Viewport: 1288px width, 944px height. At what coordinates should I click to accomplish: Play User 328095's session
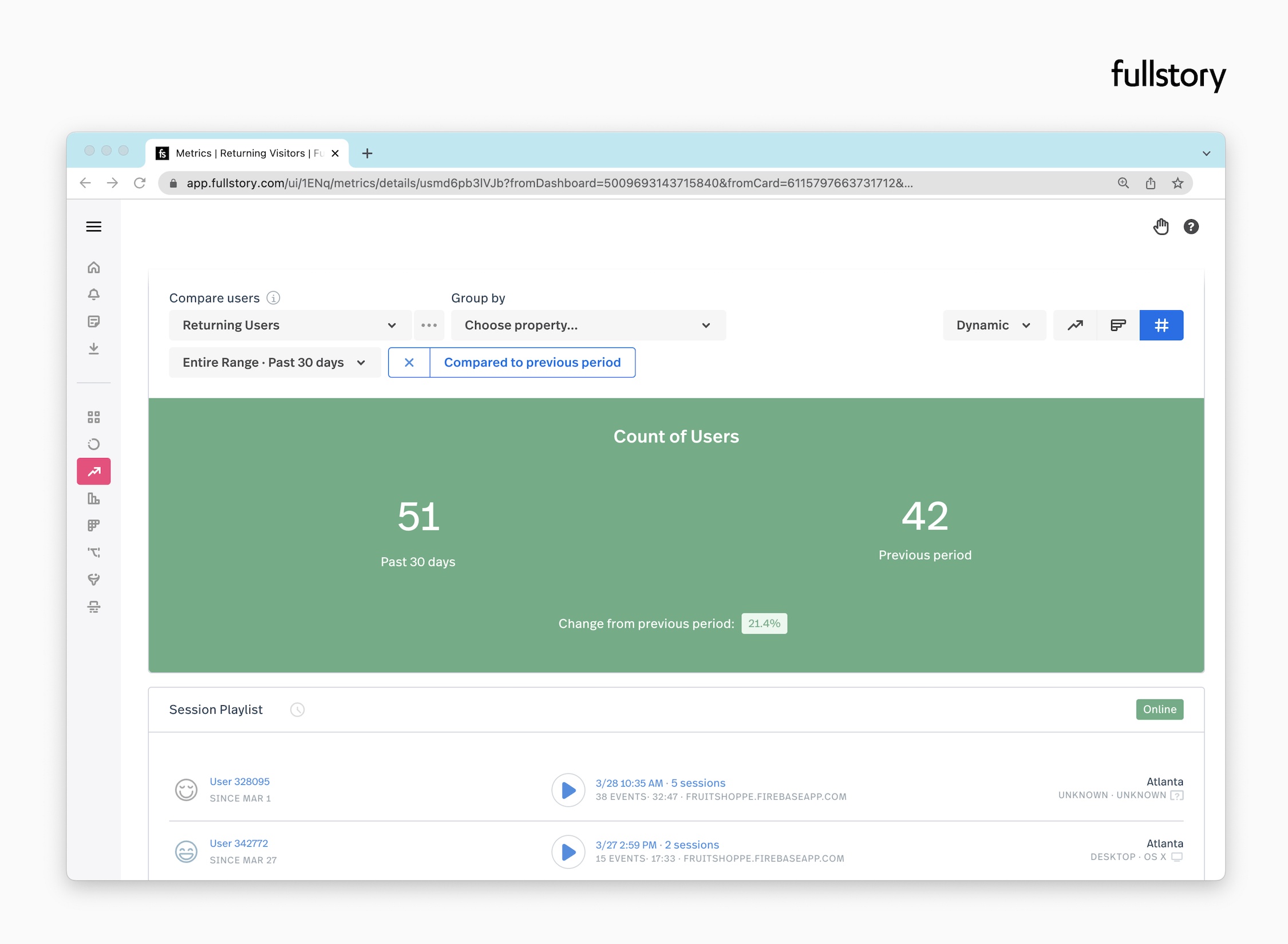pos(568,790)
